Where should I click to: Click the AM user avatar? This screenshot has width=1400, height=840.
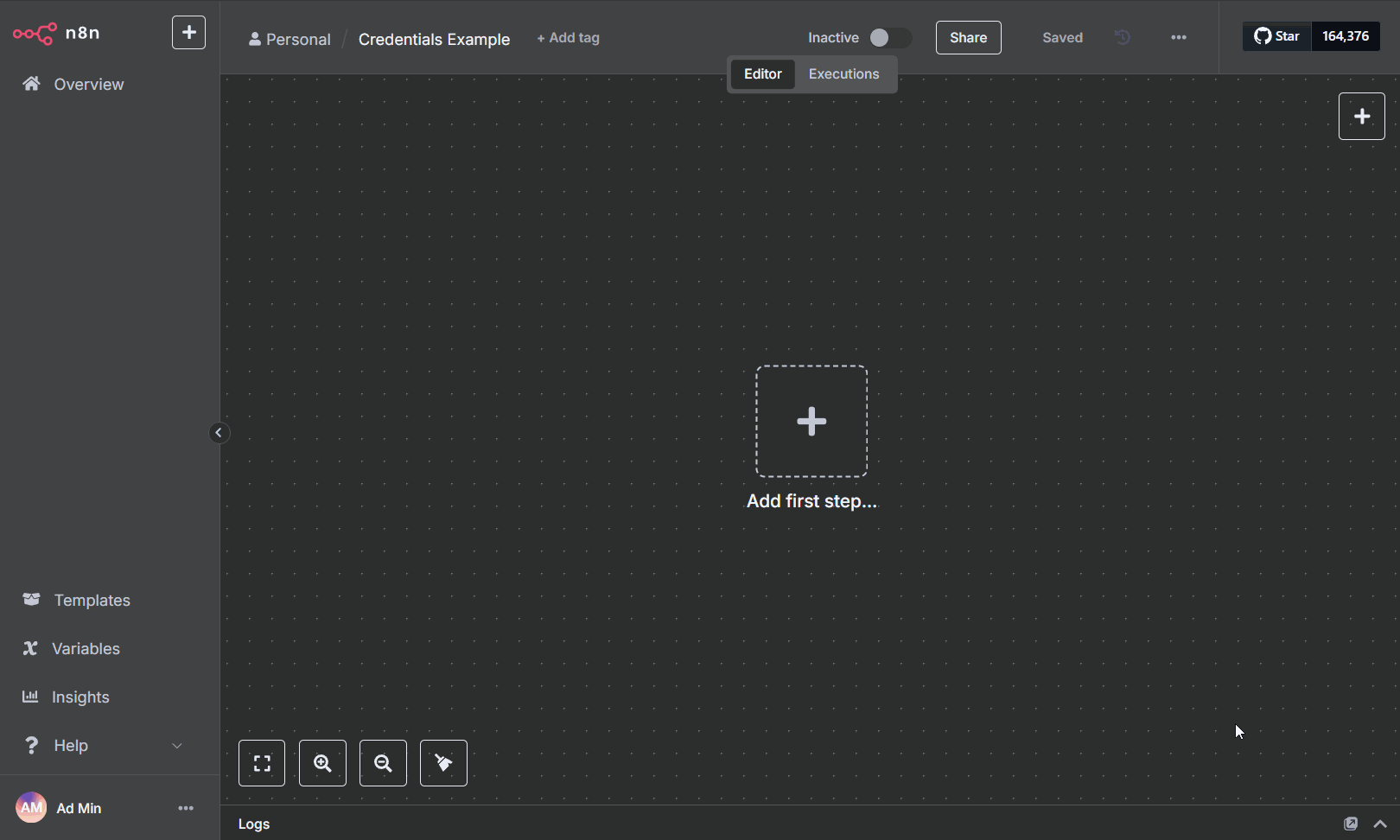31,808
